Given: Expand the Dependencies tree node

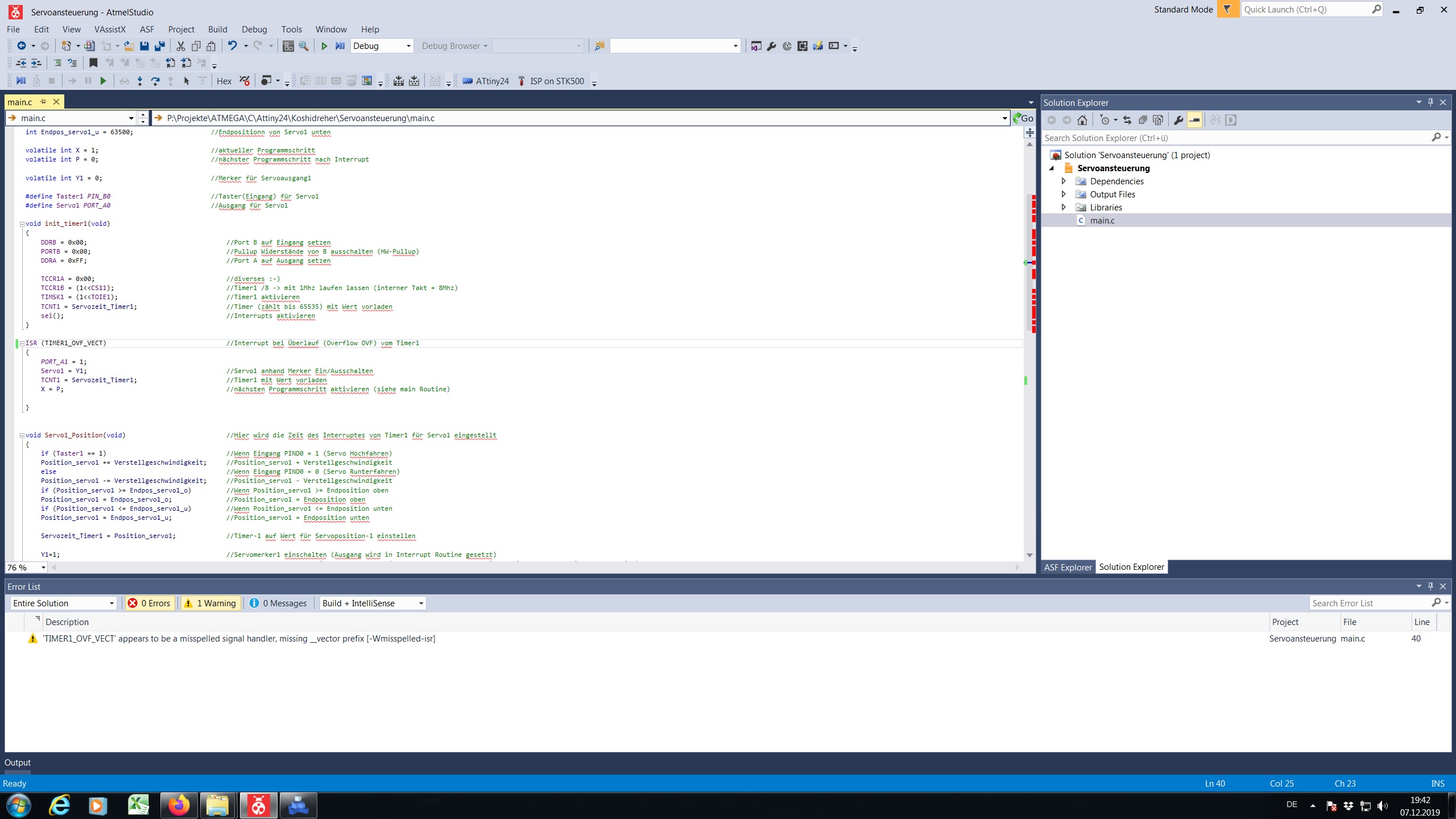Looking at the screenshot, I should tap(1064, 181).
